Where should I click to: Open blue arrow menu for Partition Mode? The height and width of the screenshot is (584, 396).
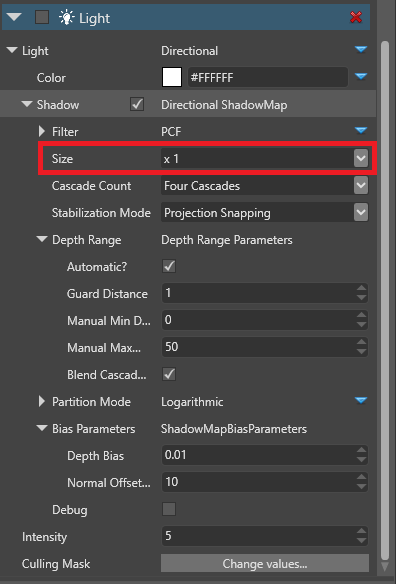tap(361, 400)
